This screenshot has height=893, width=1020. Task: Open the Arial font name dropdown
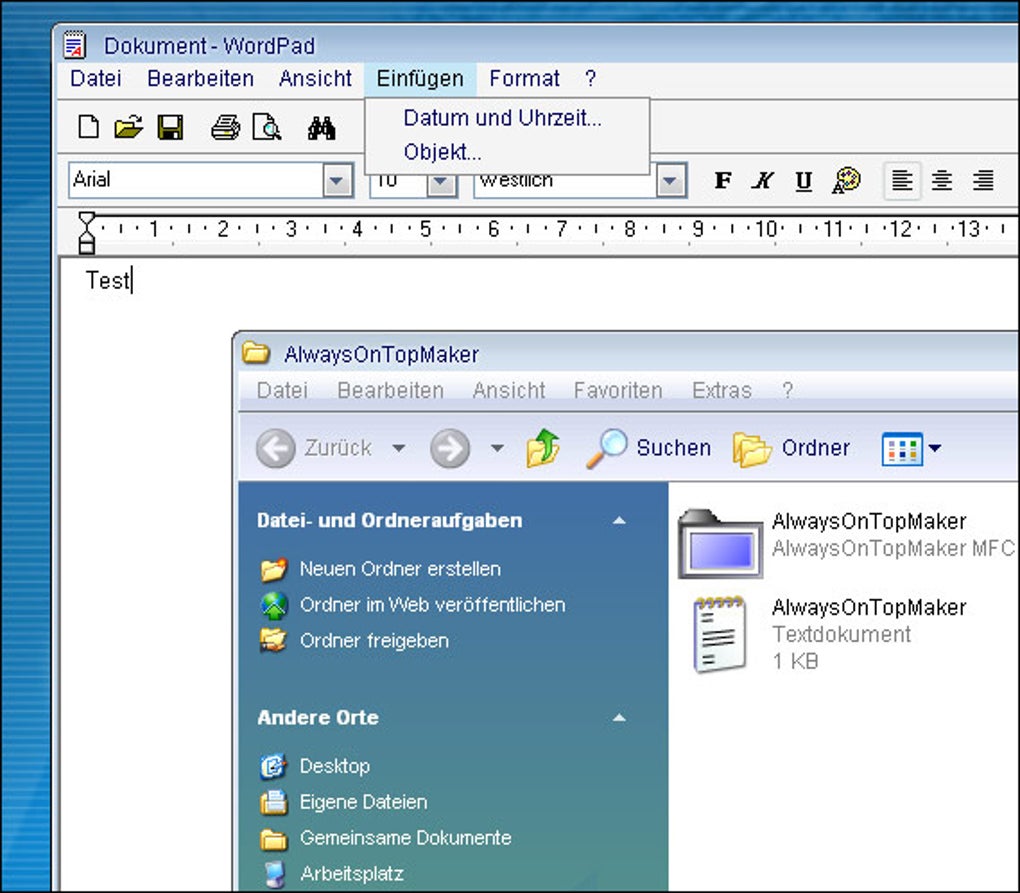(x=338, y=181)
